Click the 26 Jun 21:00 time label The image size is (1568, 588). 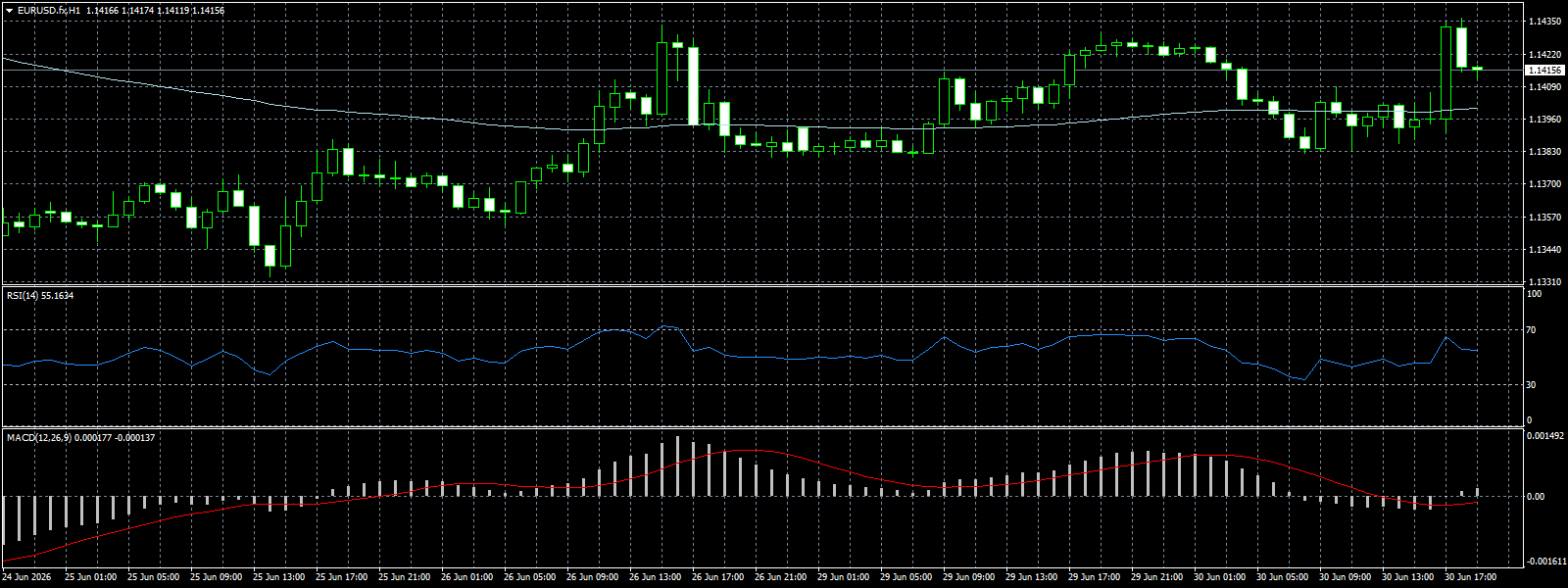pyautogui.click(x=780, y=577)
